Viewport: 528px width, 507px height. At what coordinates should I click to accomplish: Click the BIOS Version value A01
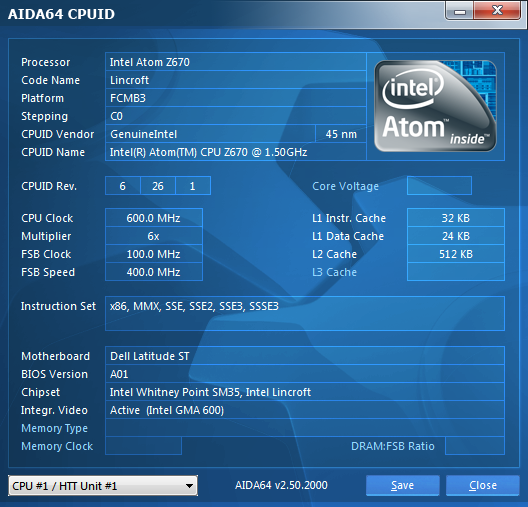305,374
